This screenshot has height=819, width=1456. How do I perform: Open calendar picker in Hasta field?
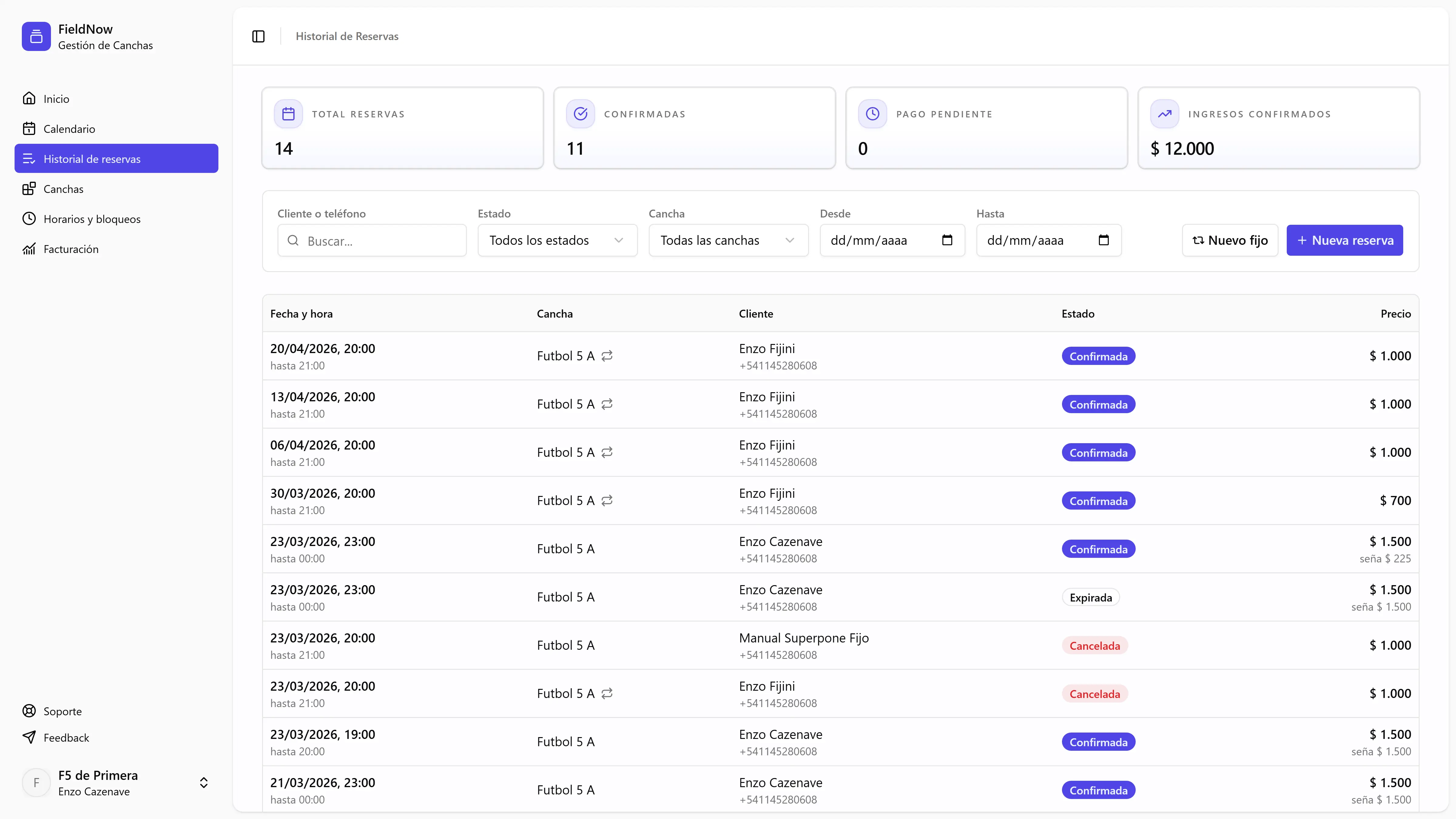[1103, 240]
